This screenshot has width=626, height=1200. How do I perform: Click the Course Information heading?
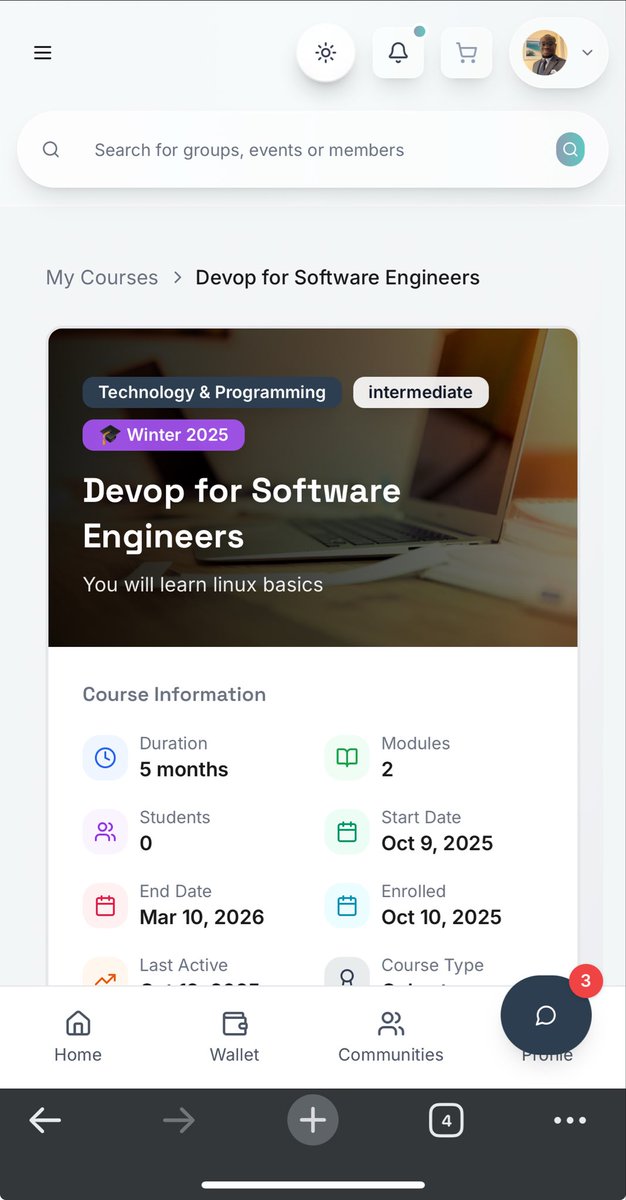174,694
